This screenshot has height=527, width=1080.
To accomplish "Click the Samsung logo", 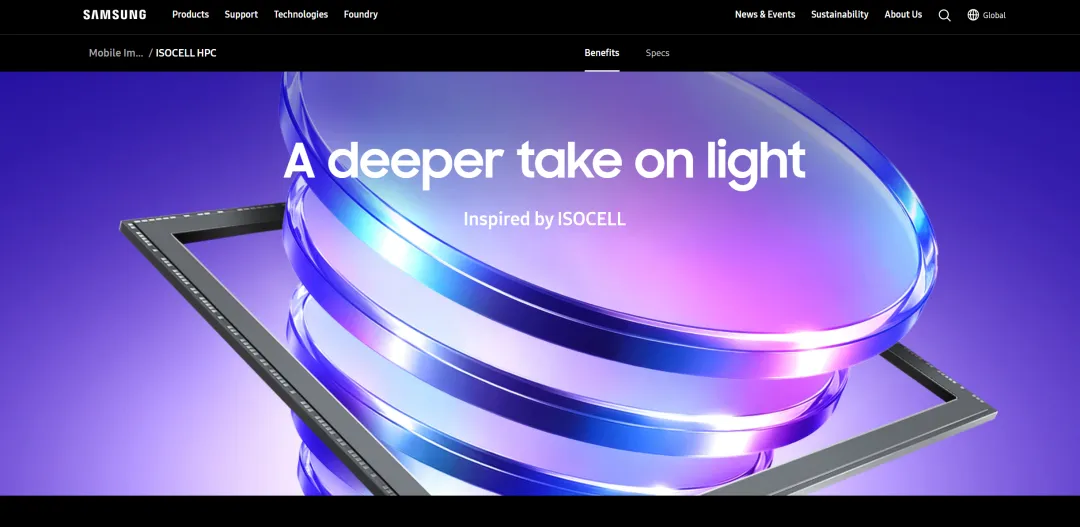I will click(114, 14).
